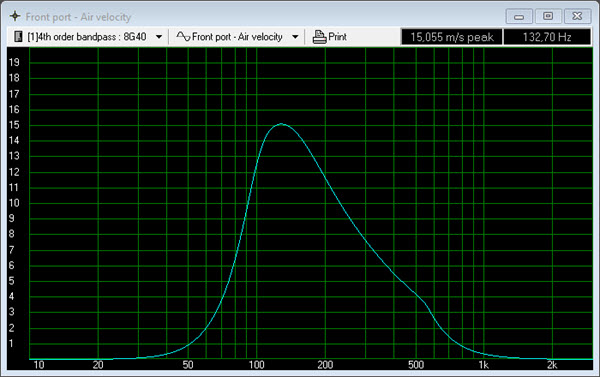The width and height of the screenshot is (600, 377).
Task: Select the '[1]4th order bandpass : 8G40' combo text
Action: 87,37
